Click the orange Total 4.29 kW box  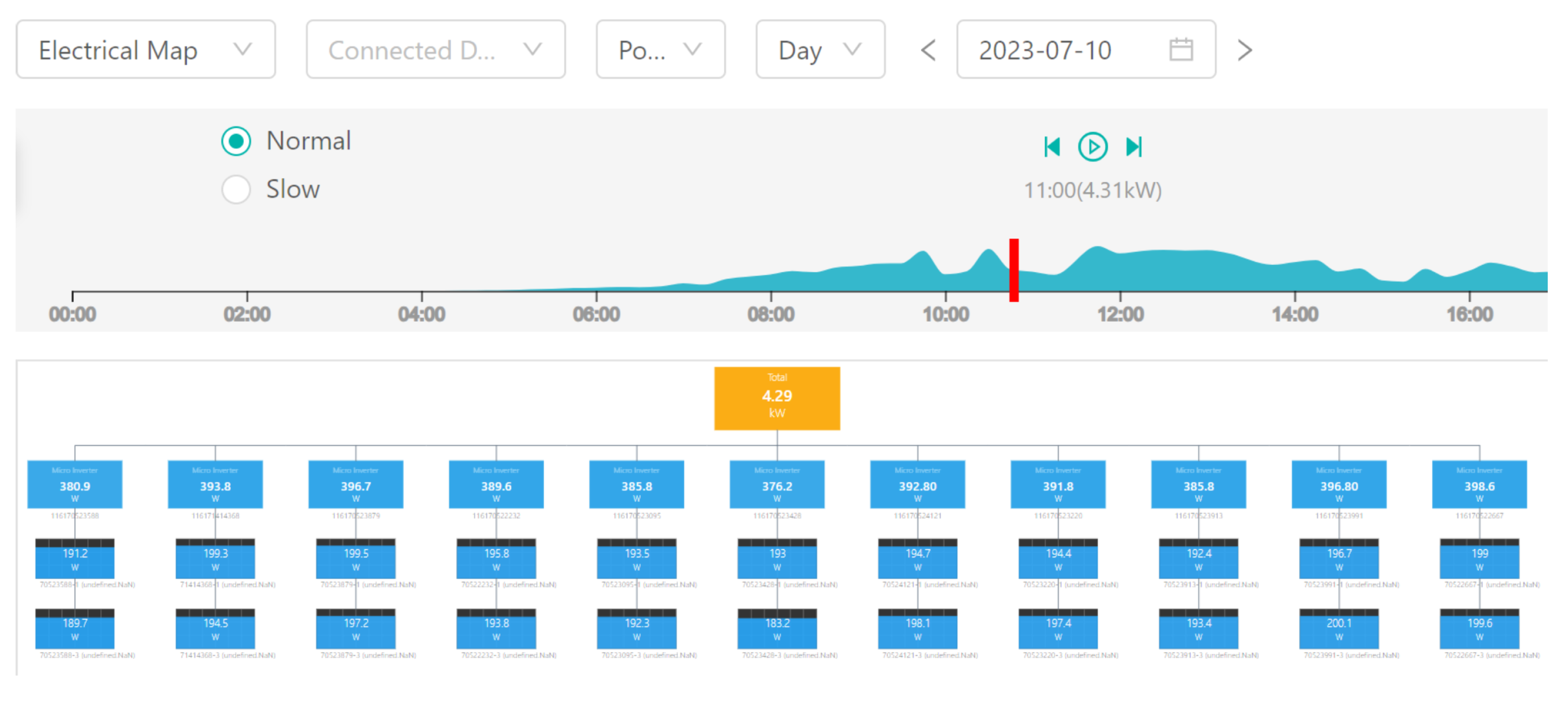(776, 398)
